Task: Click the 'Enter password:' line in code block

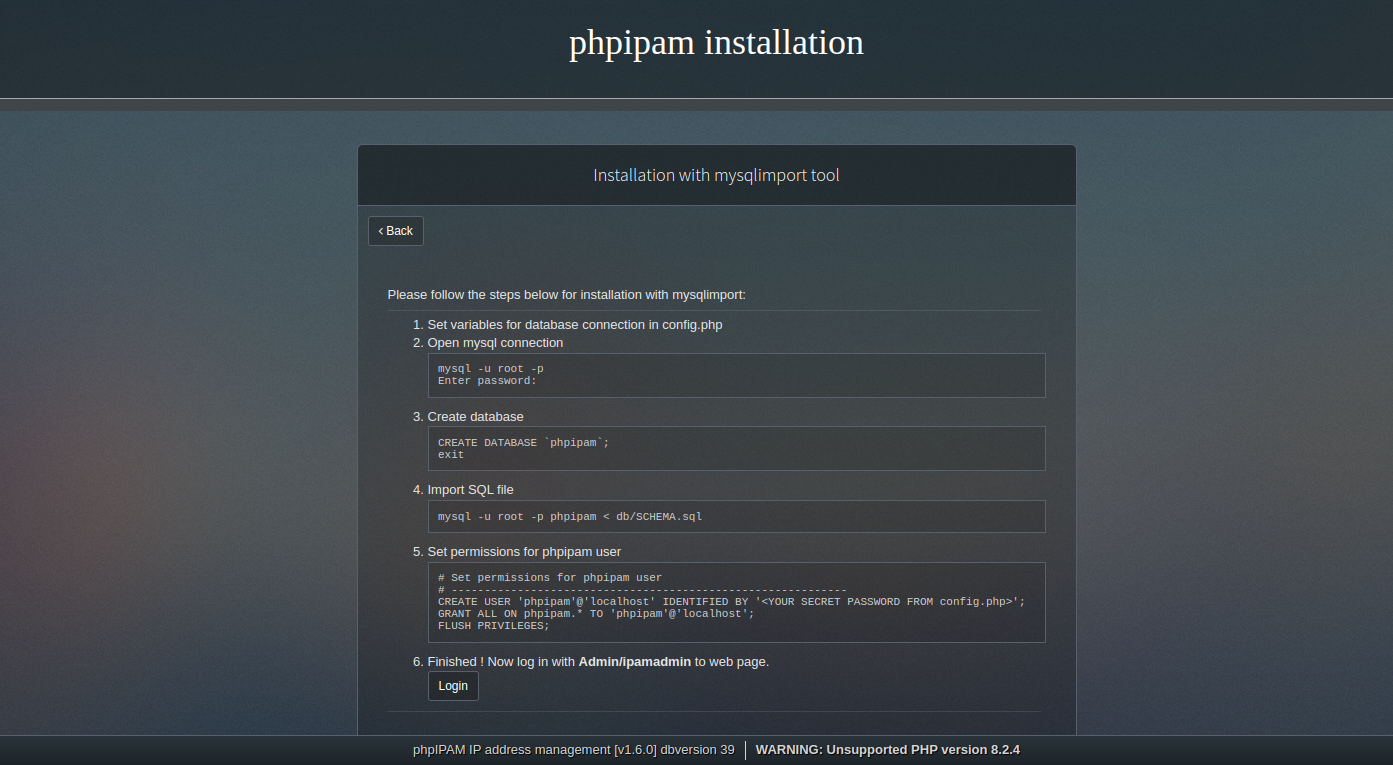Action: [x=487, y=381]
